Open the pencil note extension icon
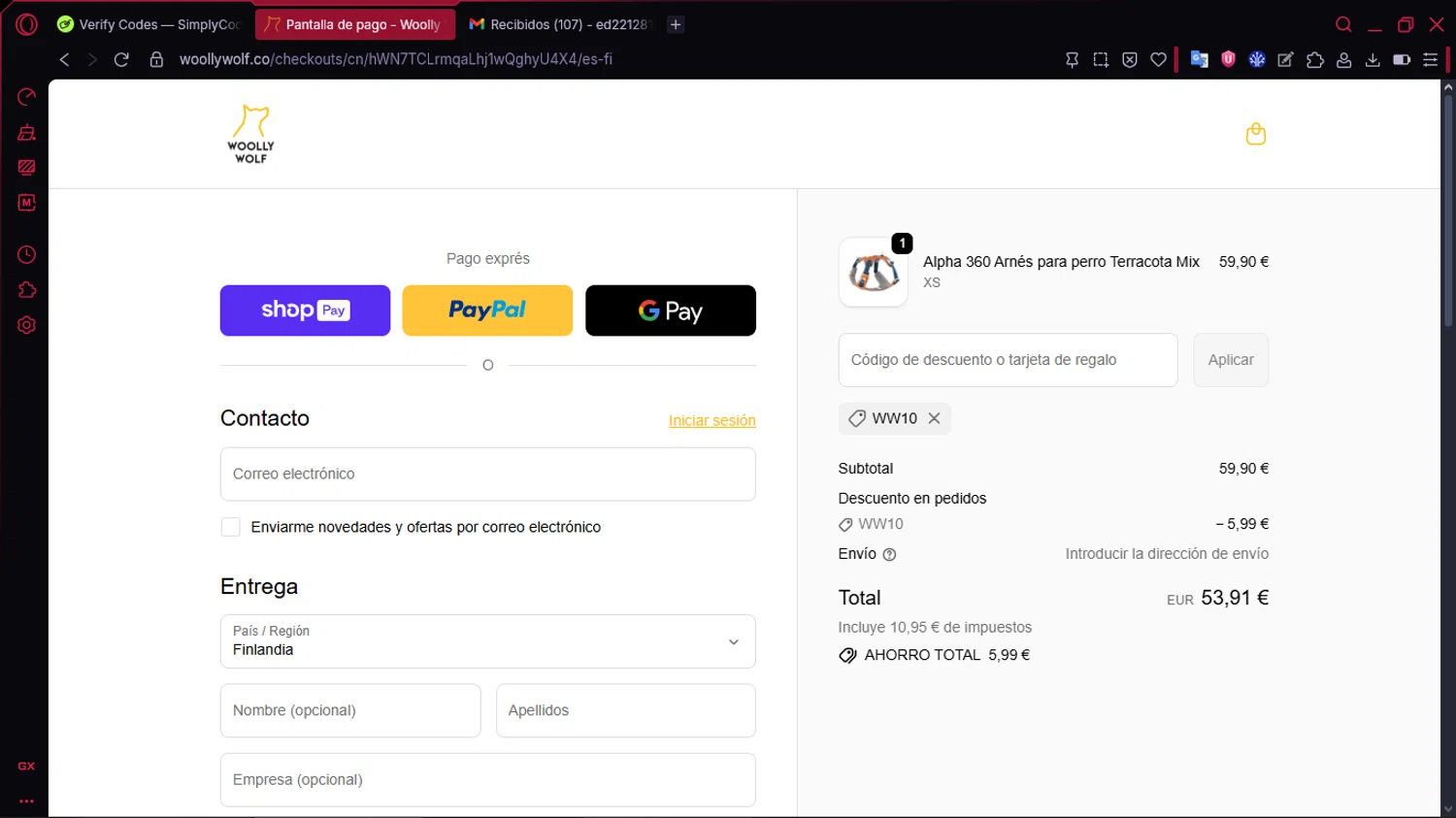Viewport: 1456px width, 818px height. pos(1286,59)
